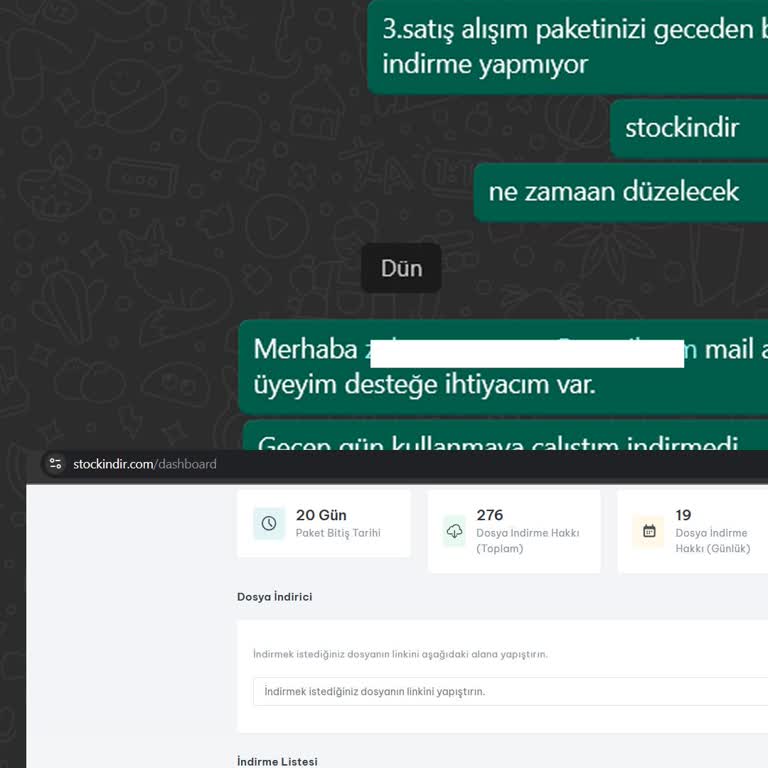Click 'Dosya İndirme Hakkı (Toplam)' label
The image size is (768, 768).
tap(528, 541)
